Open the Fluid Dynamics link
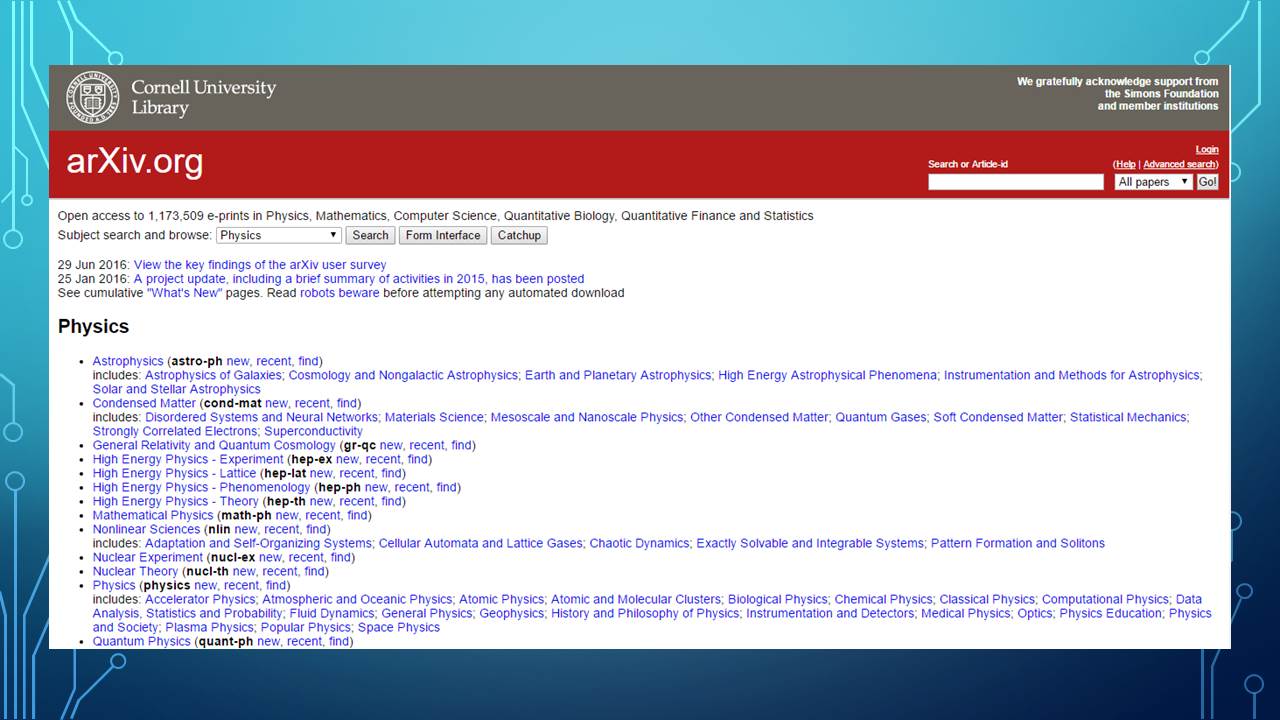Image resolution: width=1280 pixels, height=720 pixels. click(332, 613)
